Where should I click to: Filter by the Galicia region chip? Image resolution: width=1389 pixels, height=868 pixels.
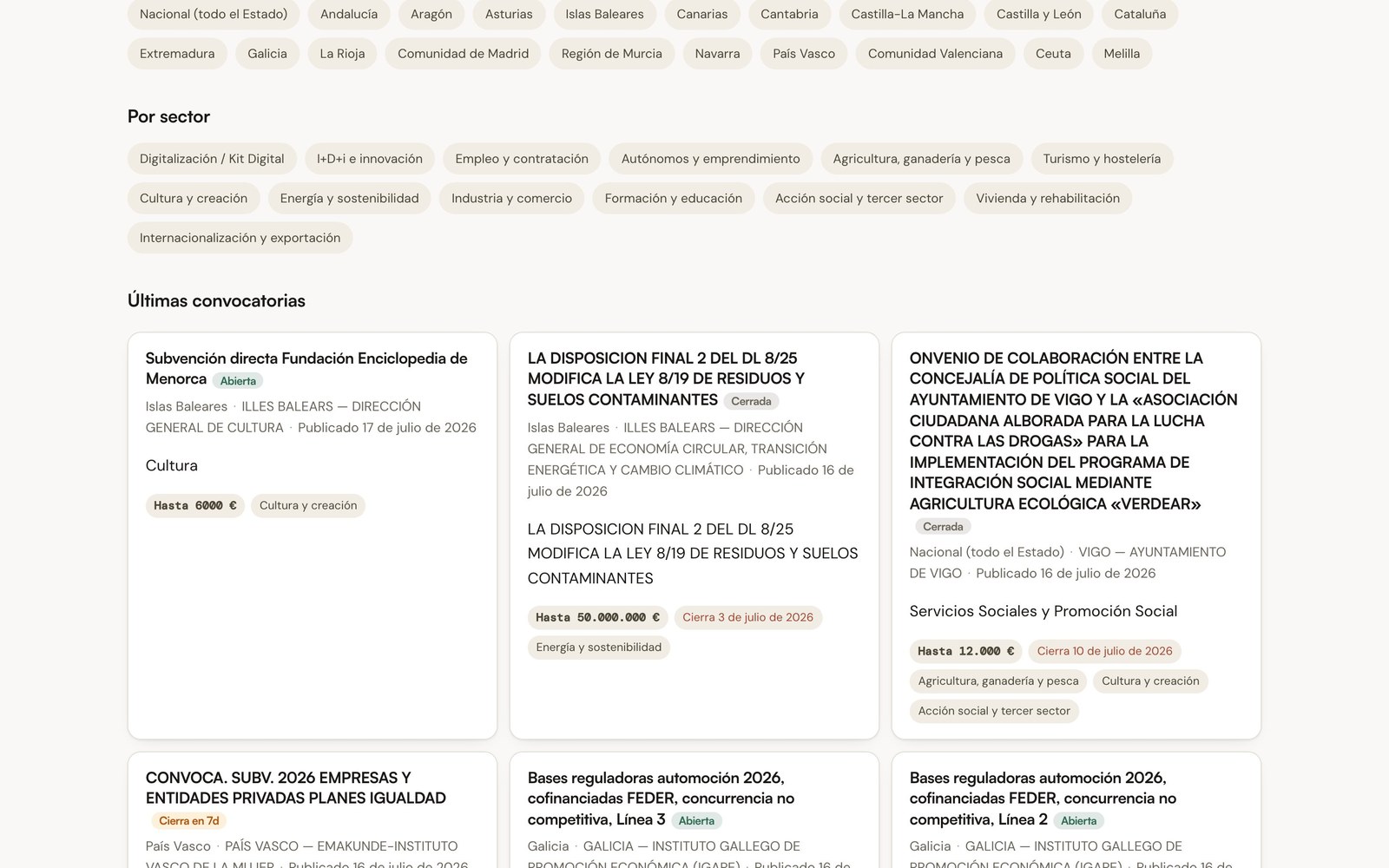click(x=267, y=54)
